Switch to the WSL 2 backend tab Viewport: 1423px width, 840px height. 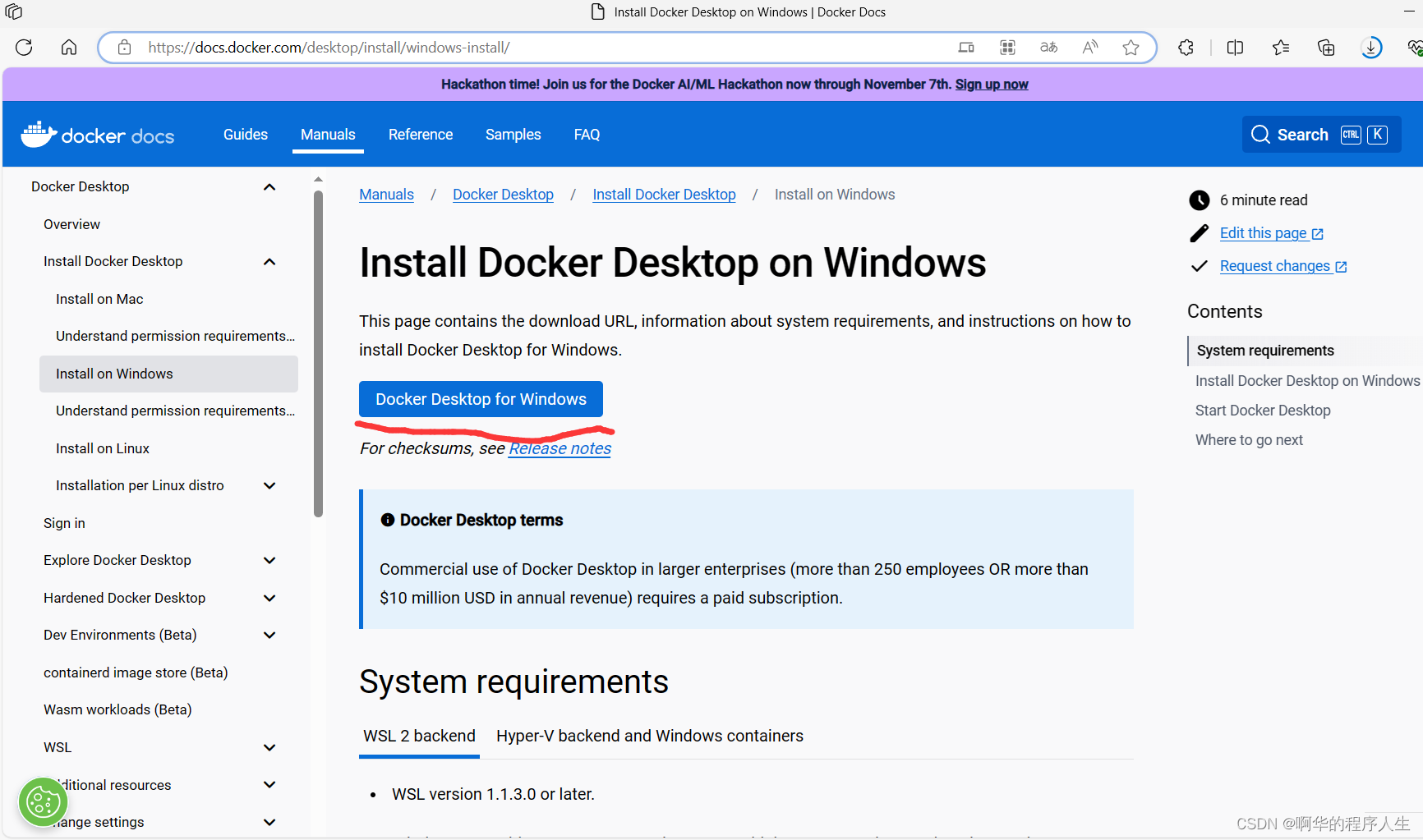point(419,736)
